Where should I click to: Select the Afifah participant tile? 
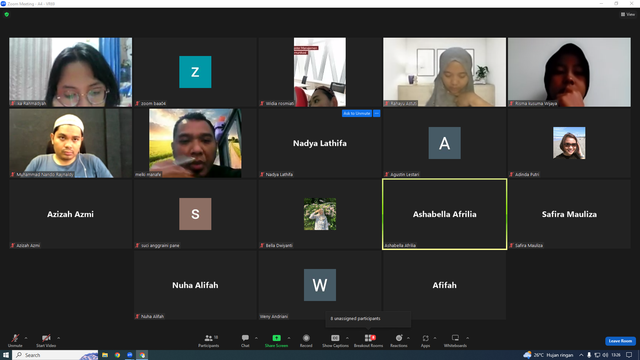[x=444, y=285]
